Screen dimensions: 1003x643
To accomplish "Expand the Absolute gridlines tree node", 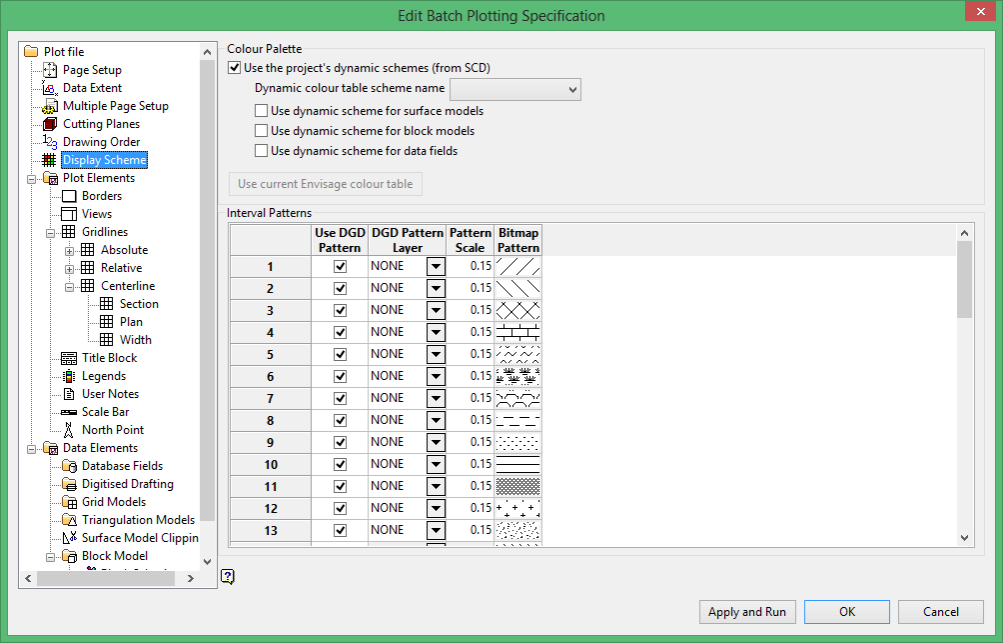I will tap(69, 251).
